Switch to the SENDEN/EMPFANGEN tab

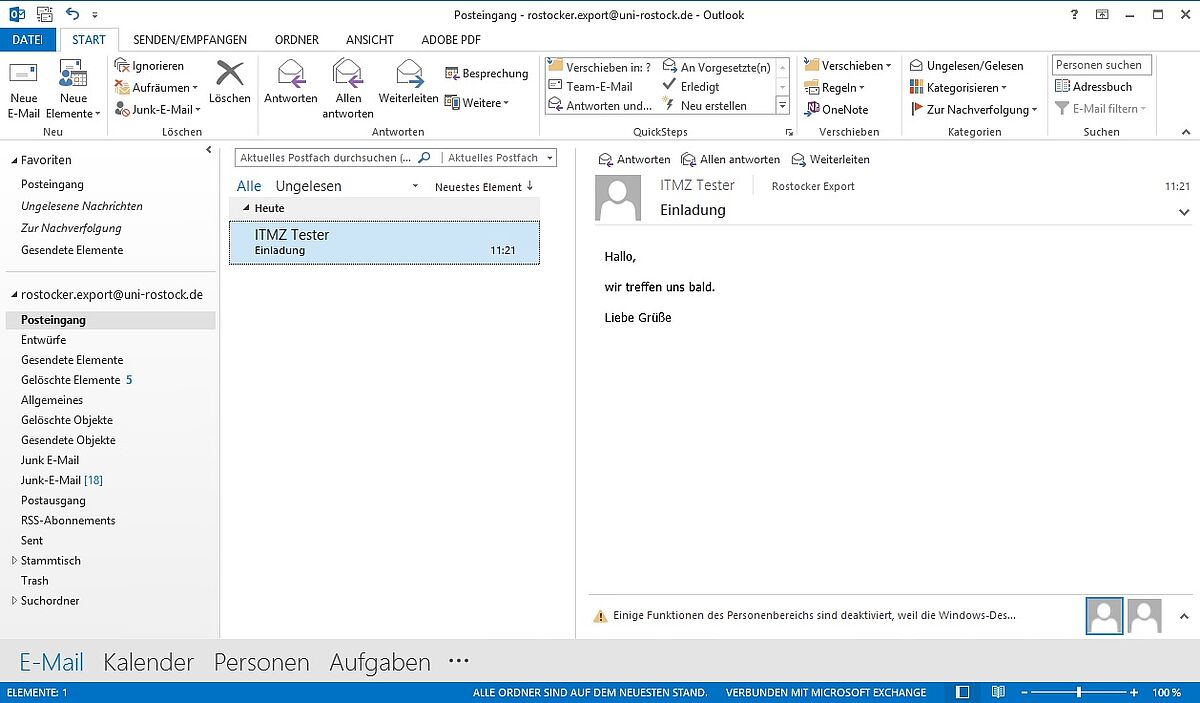pyautogui.click(x=190, y=40)
